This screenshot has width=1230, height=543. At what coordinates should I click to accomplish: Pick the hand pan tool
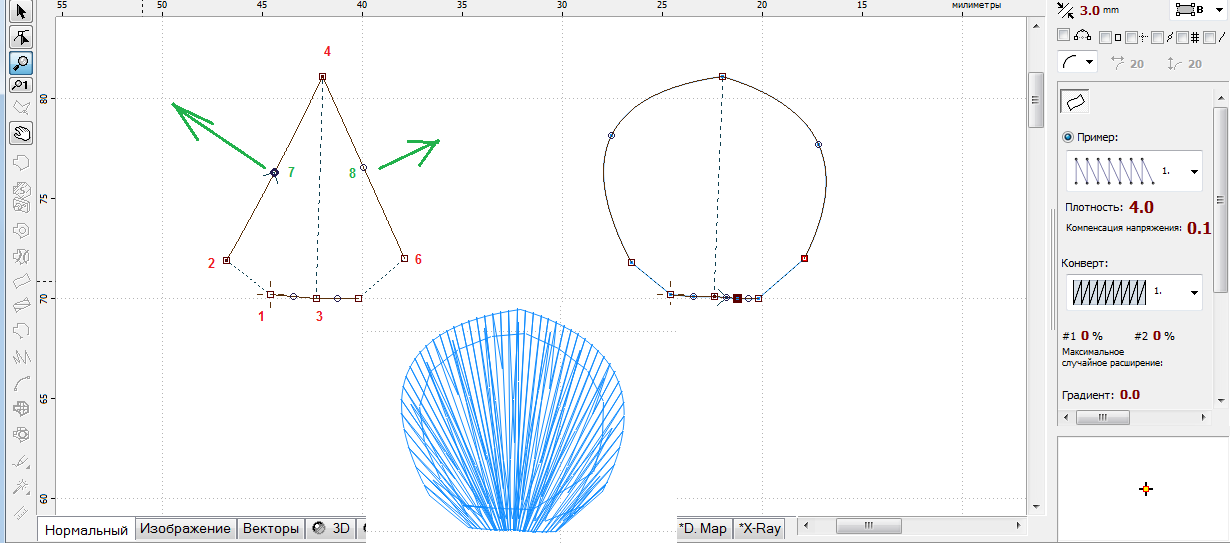click(20, 132)
